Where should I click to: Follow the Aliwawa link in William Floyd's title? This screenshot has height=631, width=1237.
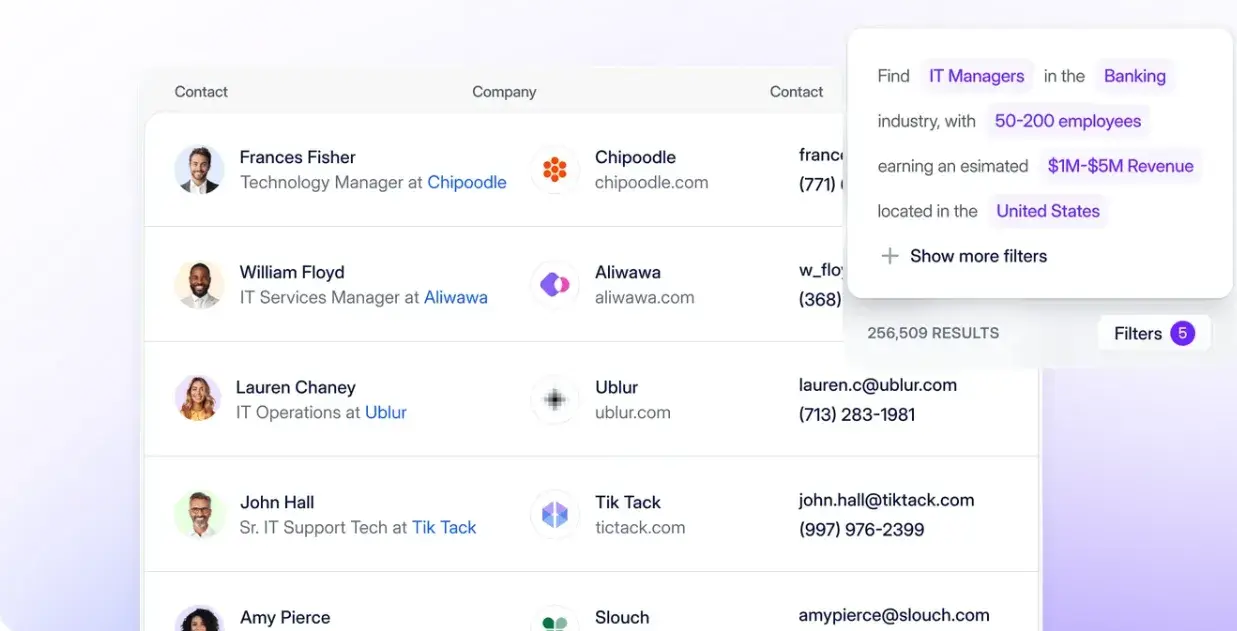coord(456,297)
